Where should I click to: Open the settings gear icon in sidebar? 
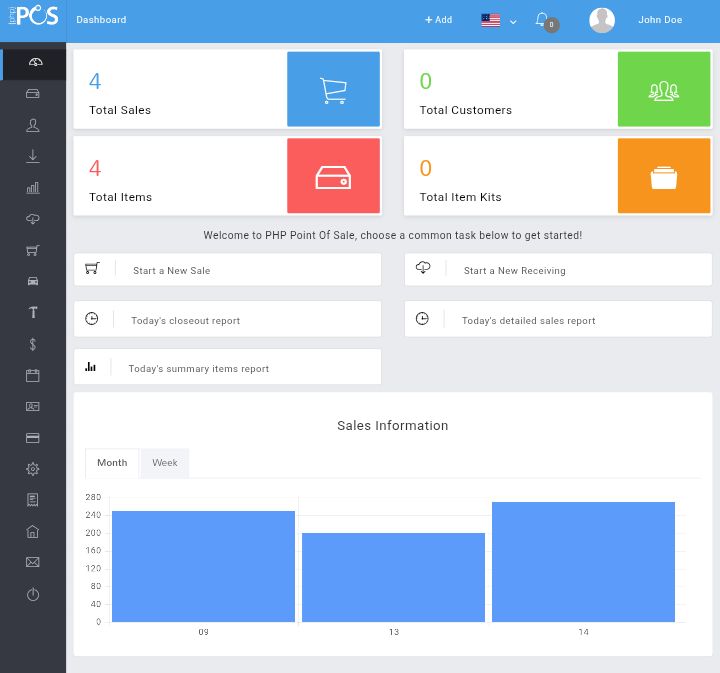coord(33,469)
